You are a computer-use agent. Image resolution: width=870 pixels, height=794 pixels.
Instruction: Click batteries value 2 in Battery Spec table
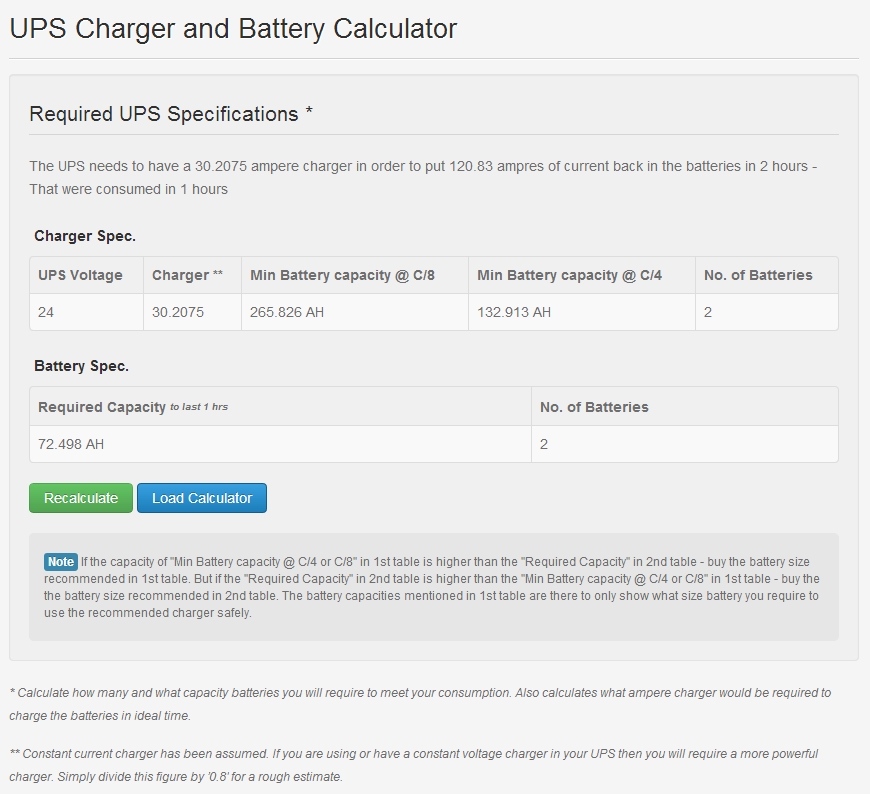pos(685,444)
